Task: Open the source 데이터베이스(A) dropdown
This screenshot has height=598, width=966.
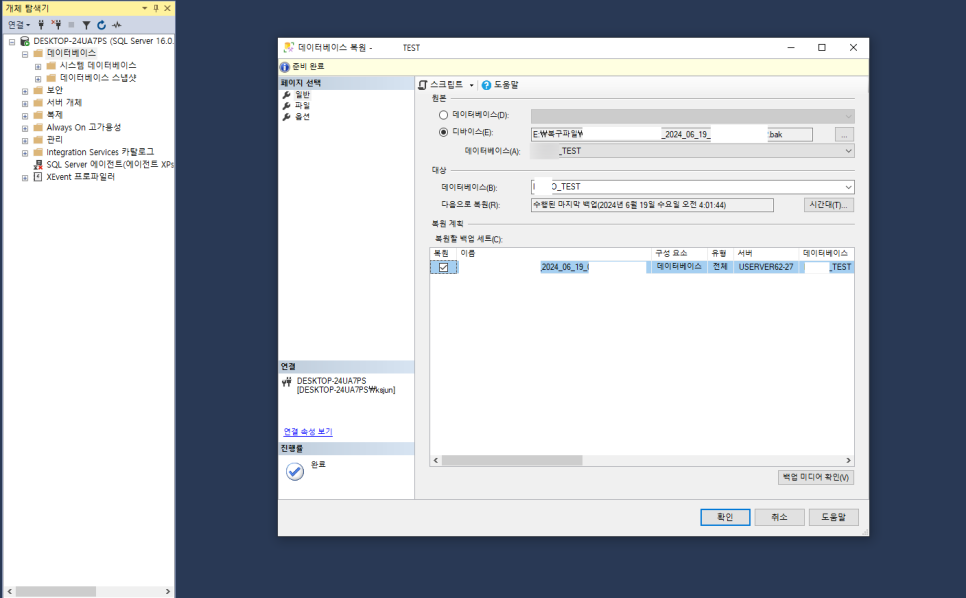Action: point(848,151)
